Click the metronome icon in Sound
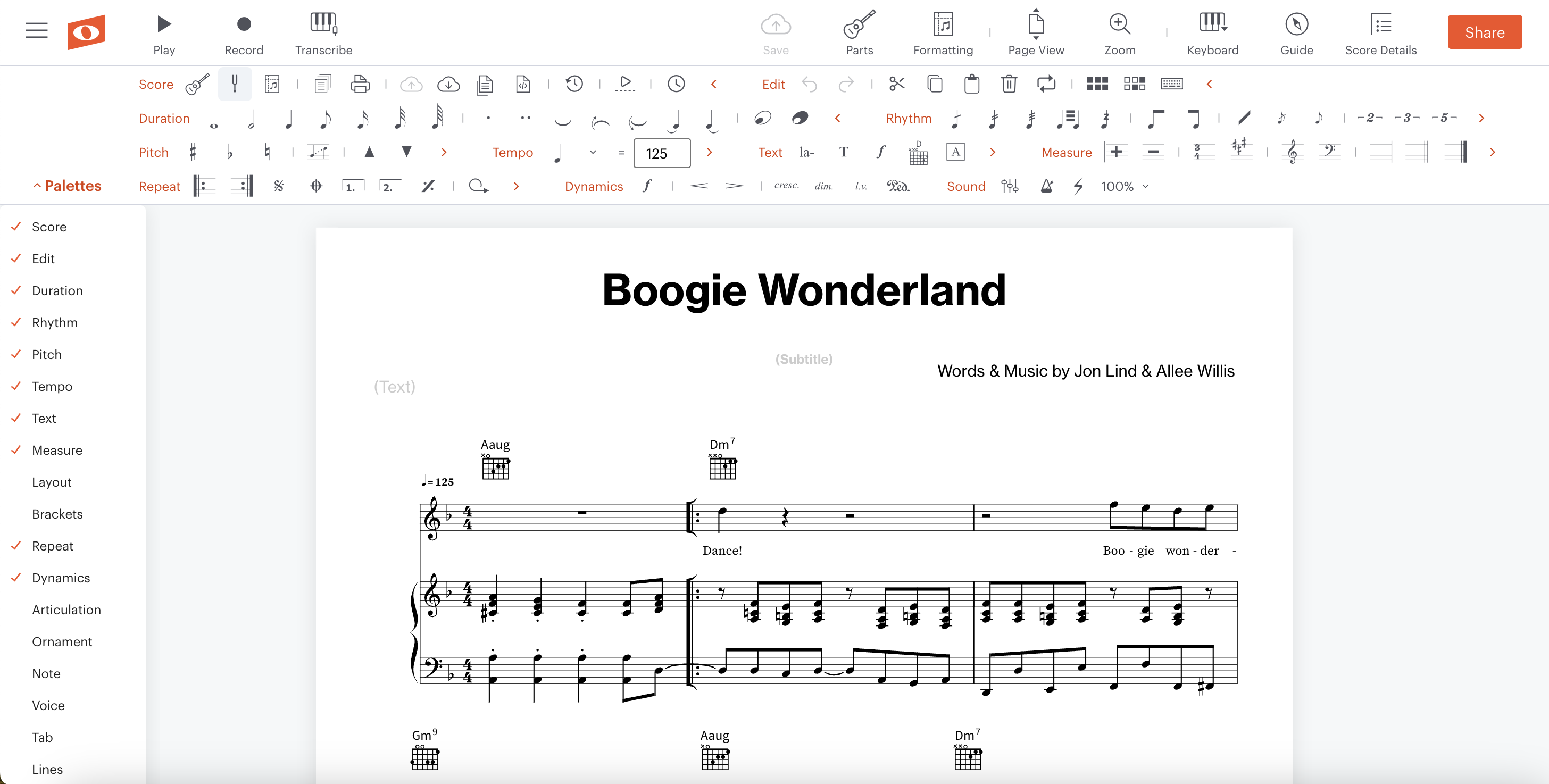 click(x=1046, y=186)
